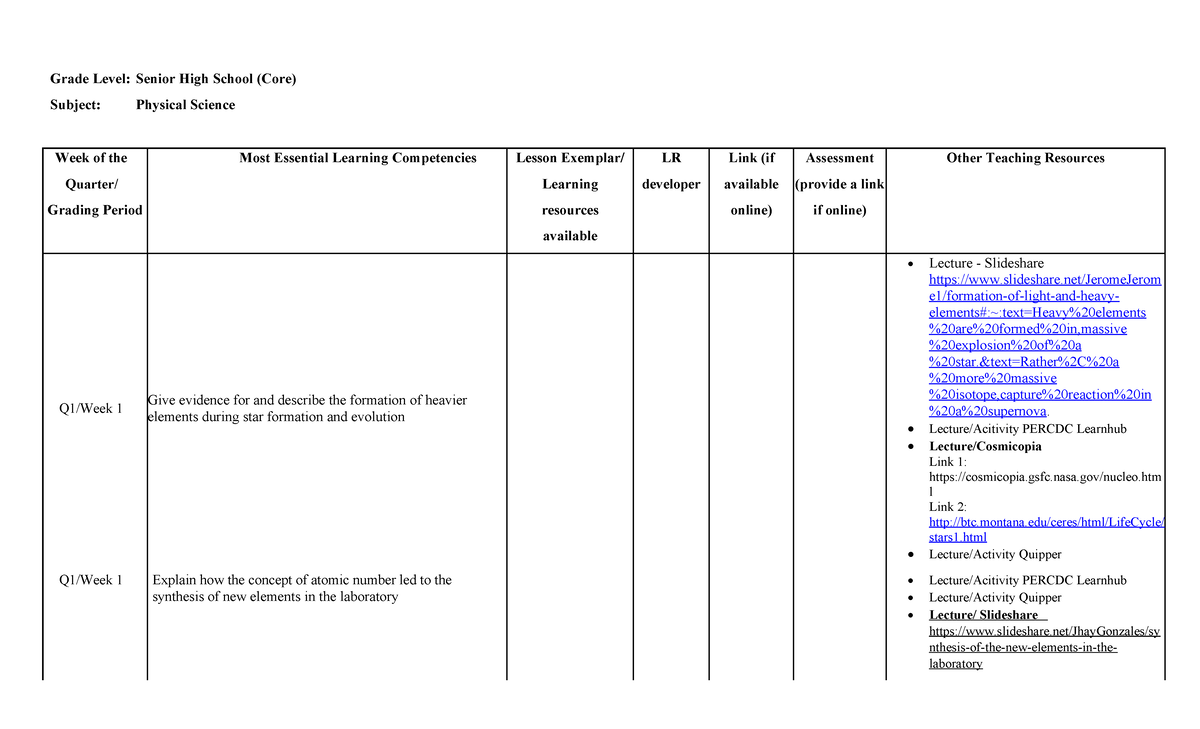
Task: Select the Week of the Quarter header cell
Action: tap(94, 184)
